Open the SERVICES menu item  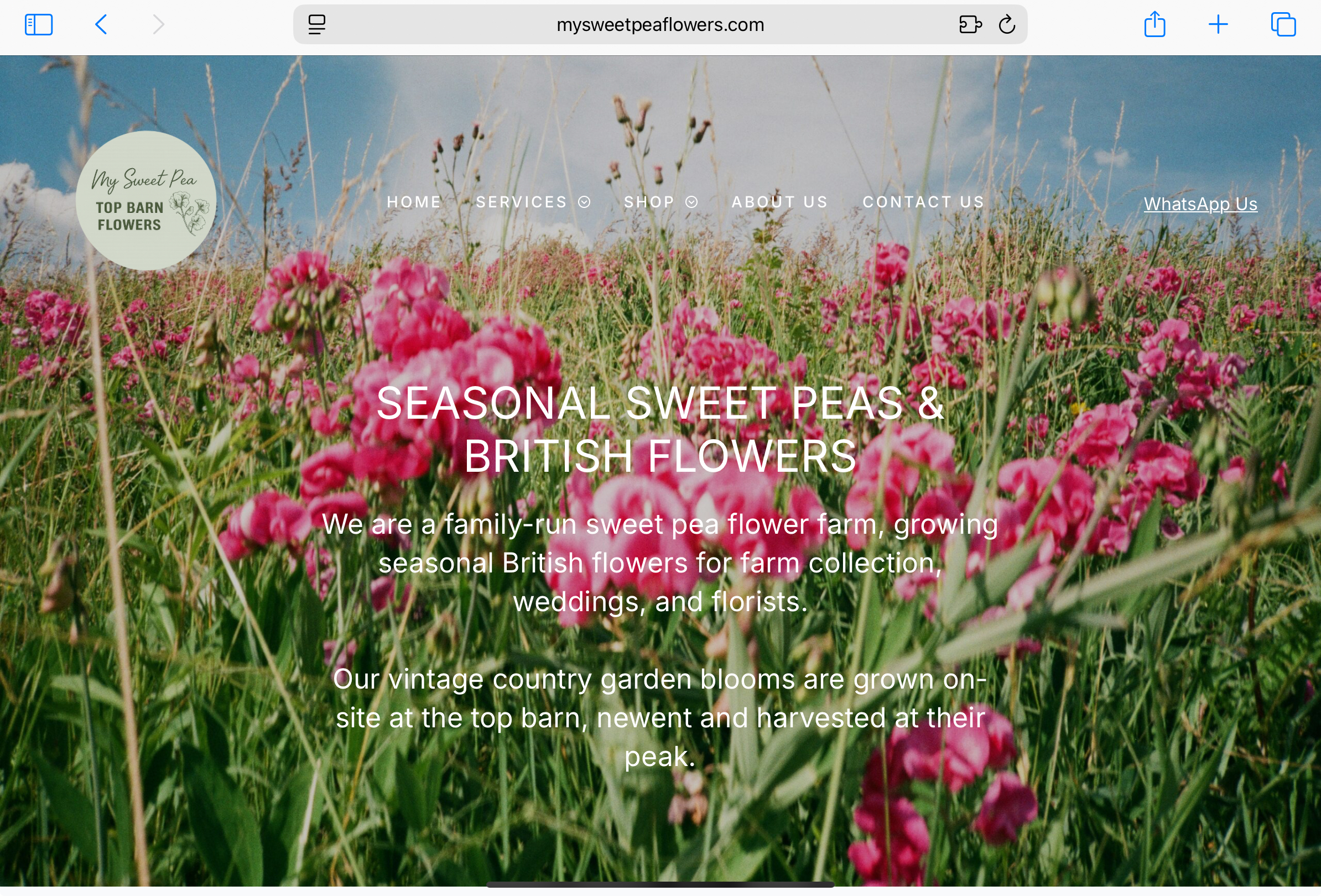click(521, 202)
